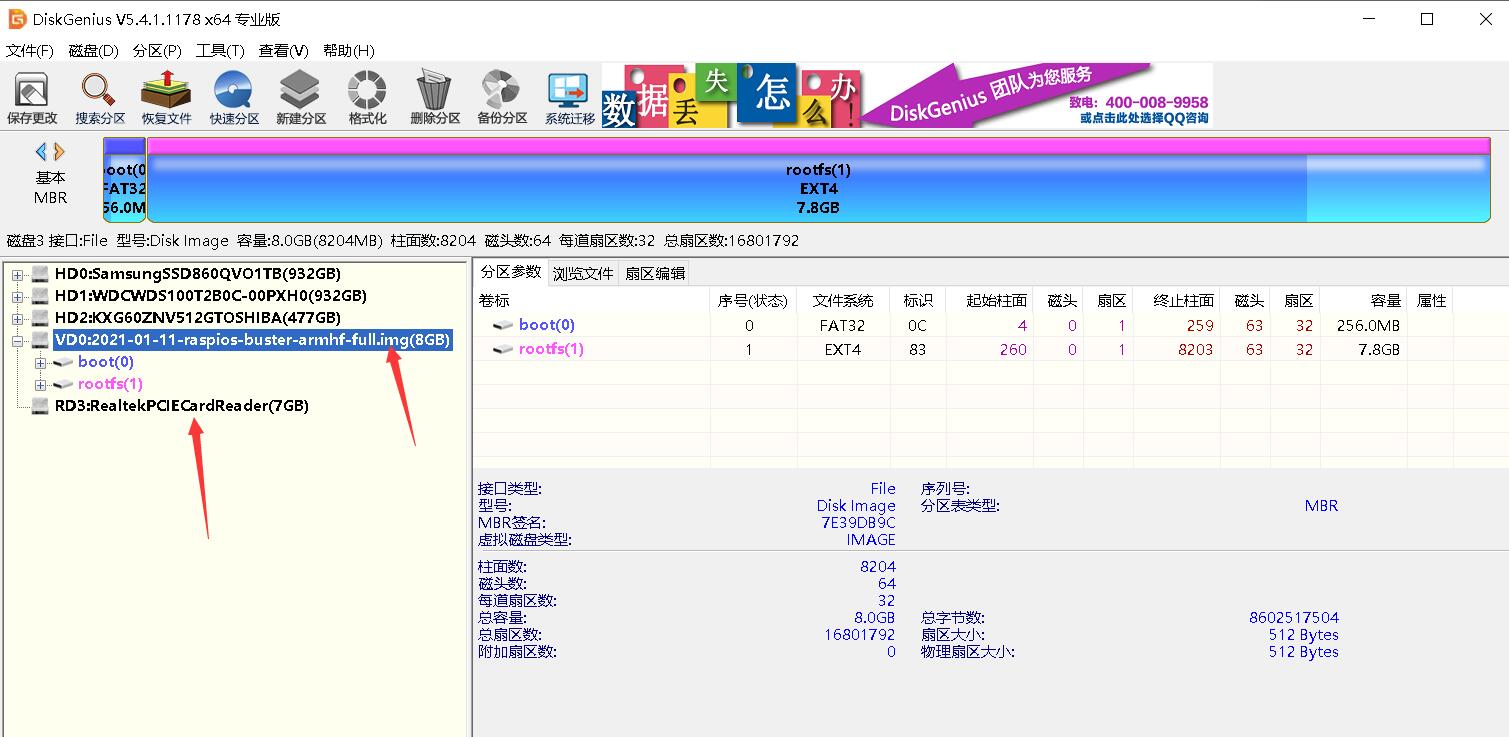Go to previous disk with left arrow

coord(41,152)
